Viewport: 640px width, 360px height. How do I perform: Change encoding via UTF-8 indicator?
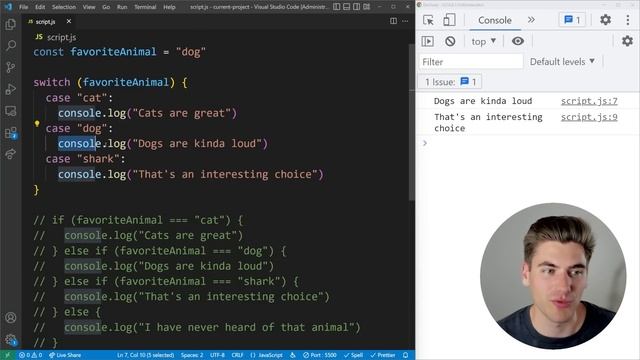(217, 355)
